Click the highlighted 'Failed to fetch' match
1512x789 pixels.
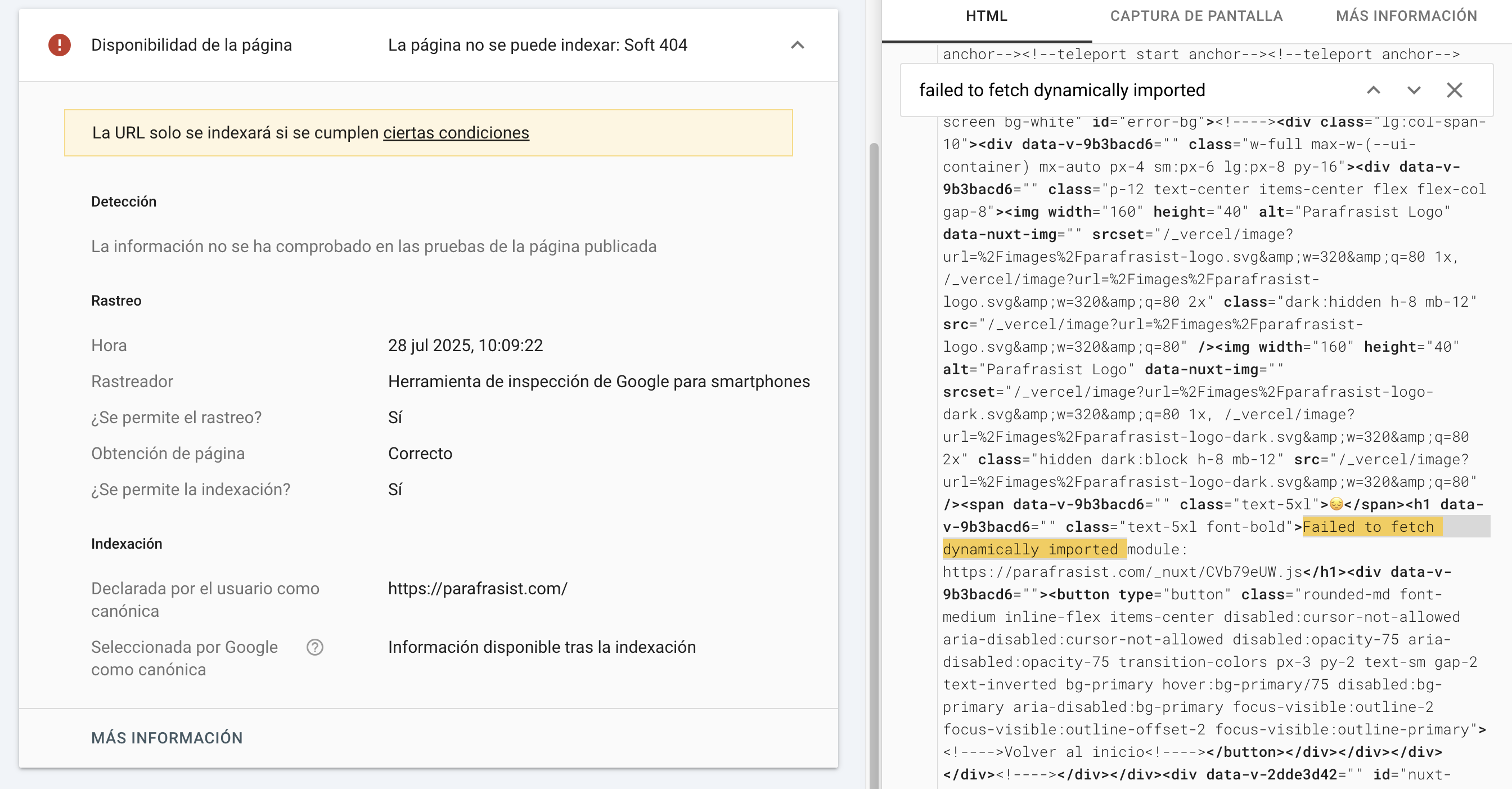pyautogui.click(x=1372, y=527)
